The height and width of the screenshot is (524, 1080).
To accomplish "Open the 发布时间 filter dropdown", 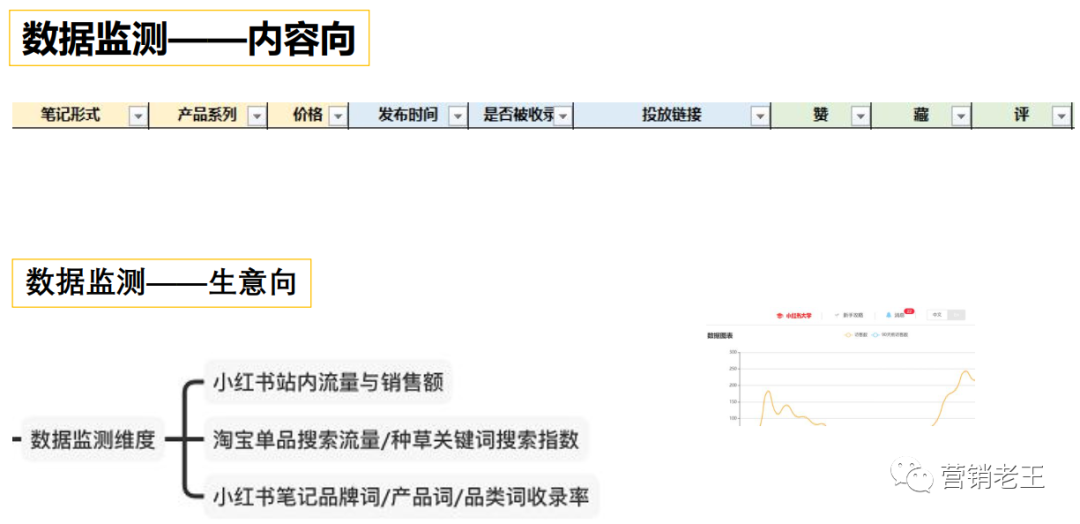I will coord(457,116).
